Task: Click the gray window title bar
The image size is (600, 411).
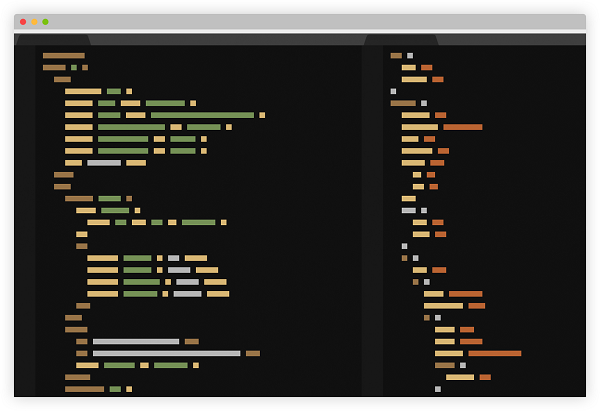Action: (x=300, y=21)
